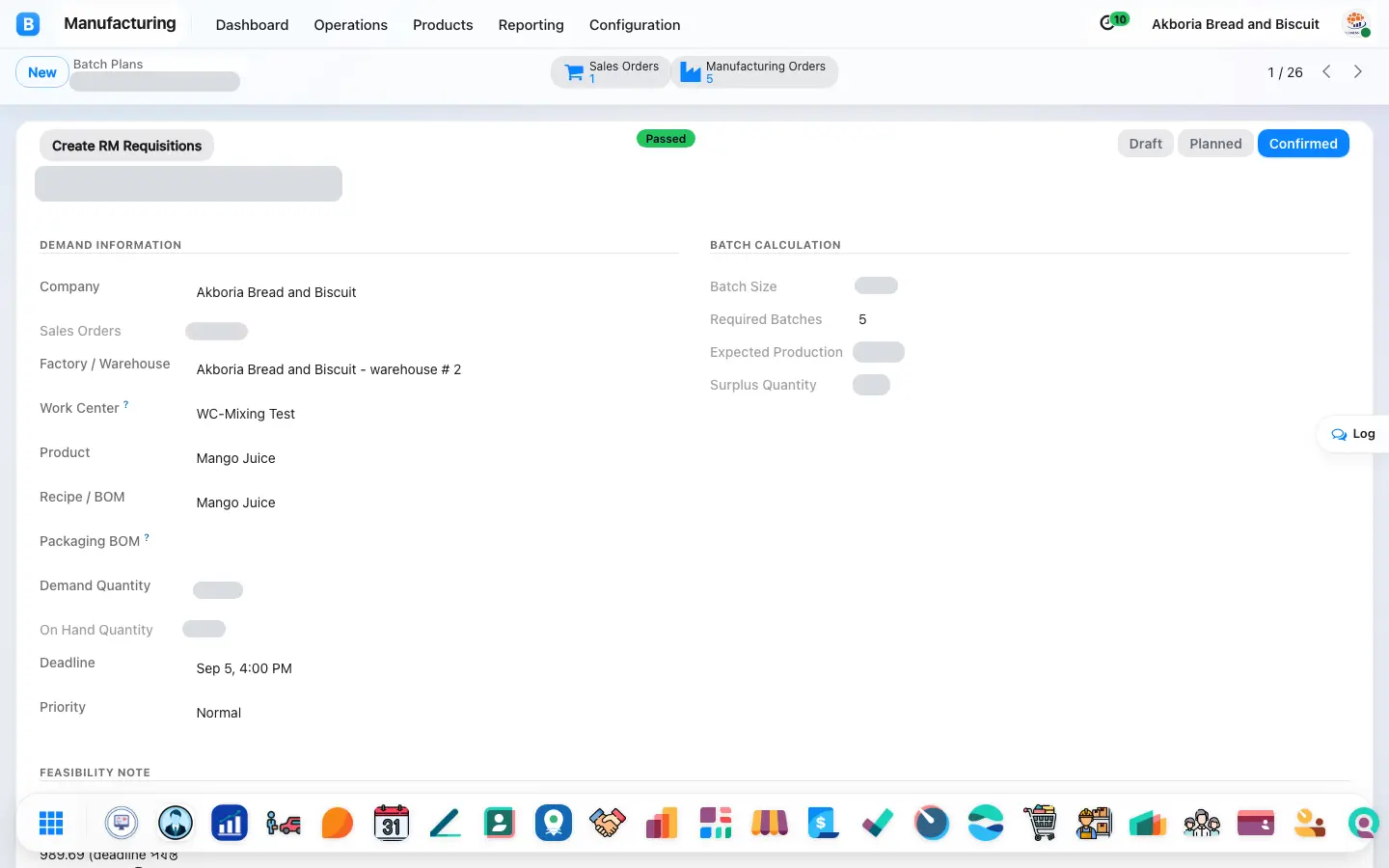Expand the Configuration menu
Image resolution: width=1389 pixels, height=868 pixels.
(635, 25)
